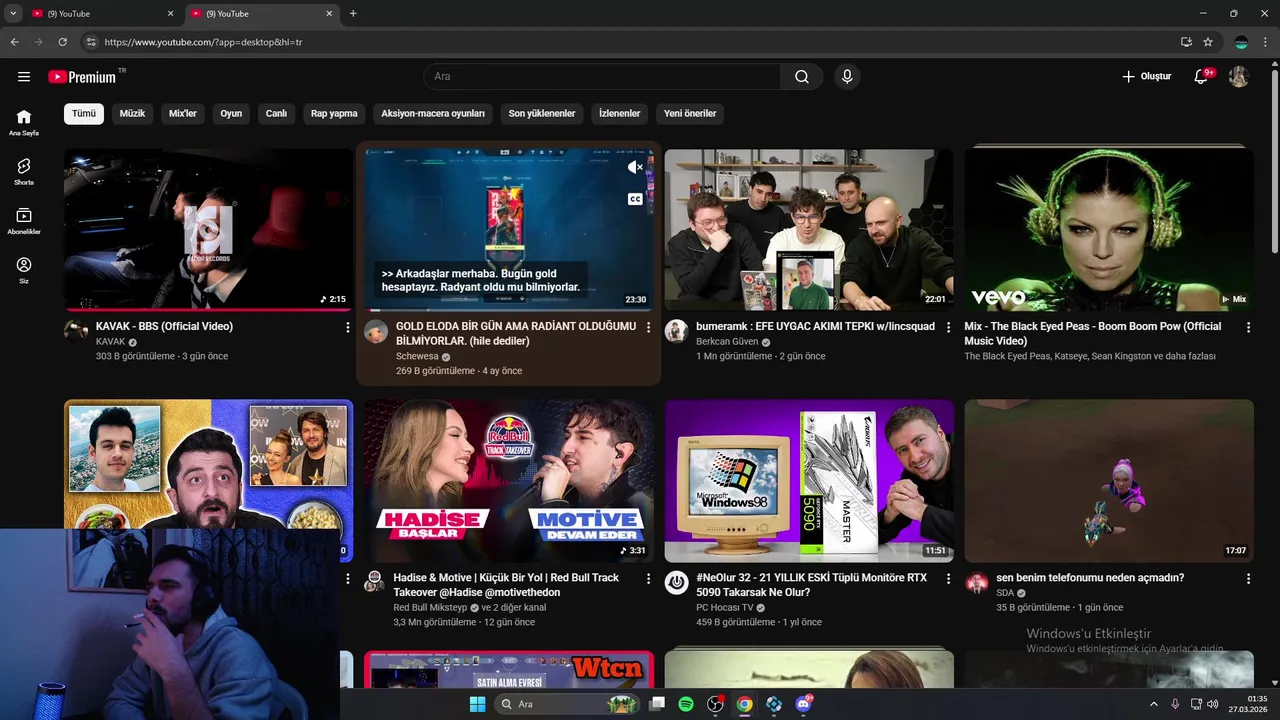Open the account avatar menu
Image resolution: width=1280 pixels, height=720 pixels.
point(1239,77)
